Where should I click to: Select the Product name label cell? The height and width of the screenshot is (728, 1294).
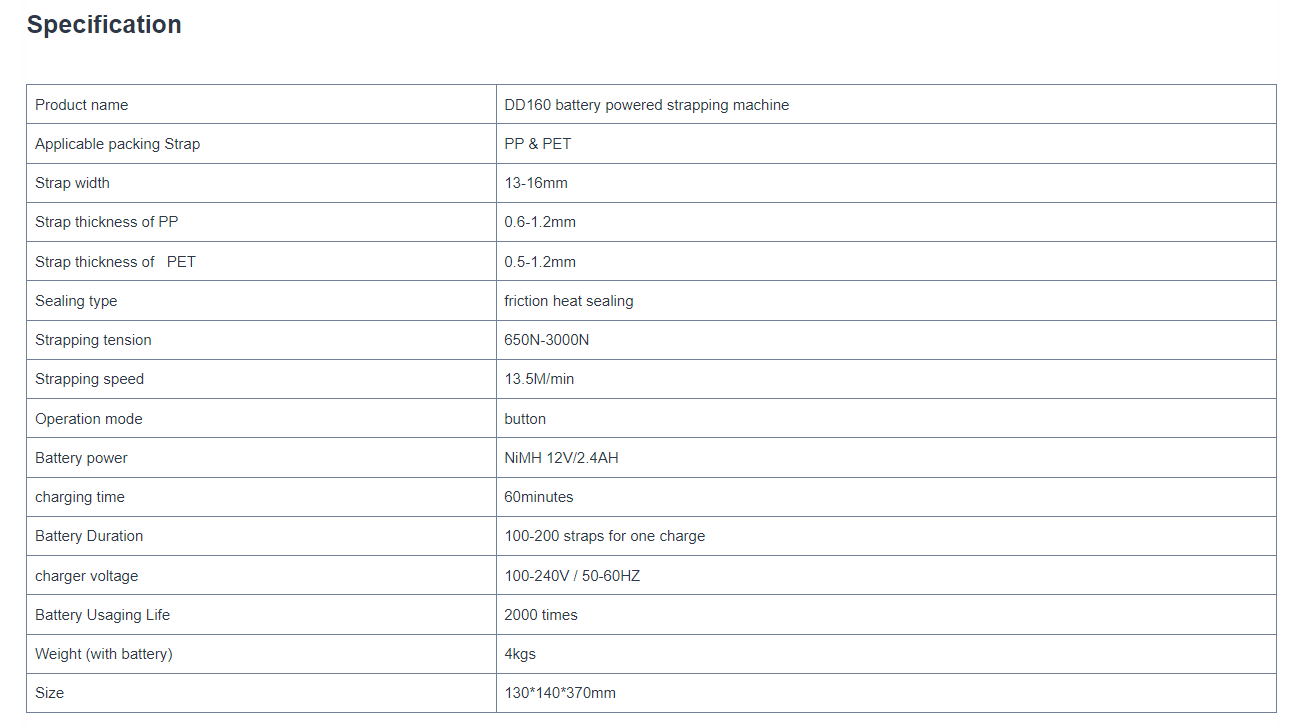coord(261,104)
